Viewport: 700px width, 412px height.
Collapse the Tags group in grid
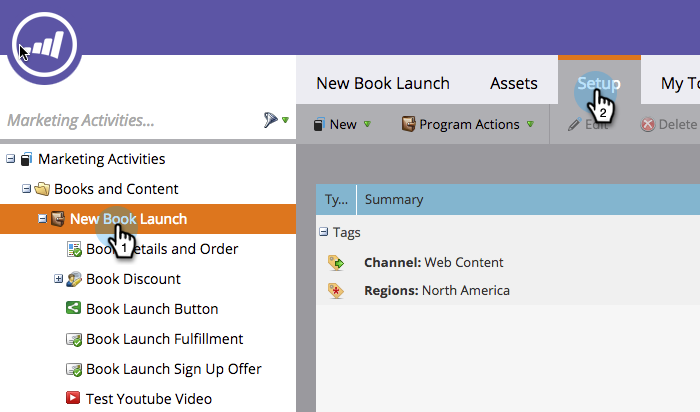[324, 232]
